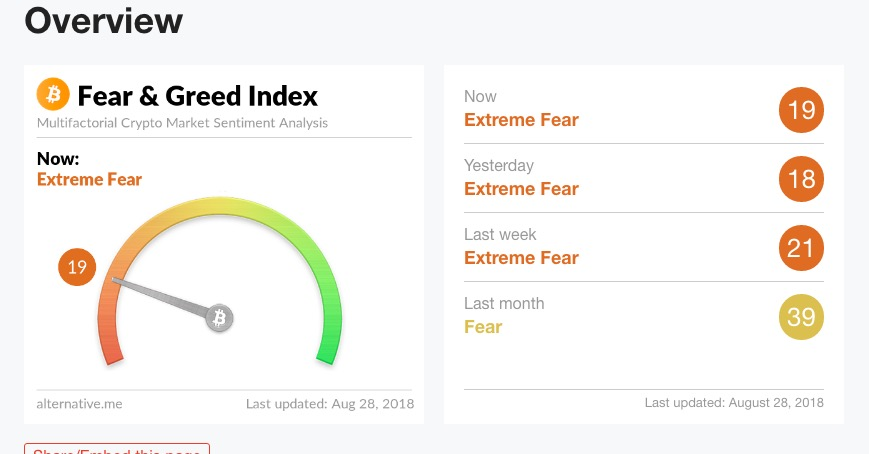
Task: Click the gauge needle pointer
Action: pyautogui.click(x=161, y=298)
